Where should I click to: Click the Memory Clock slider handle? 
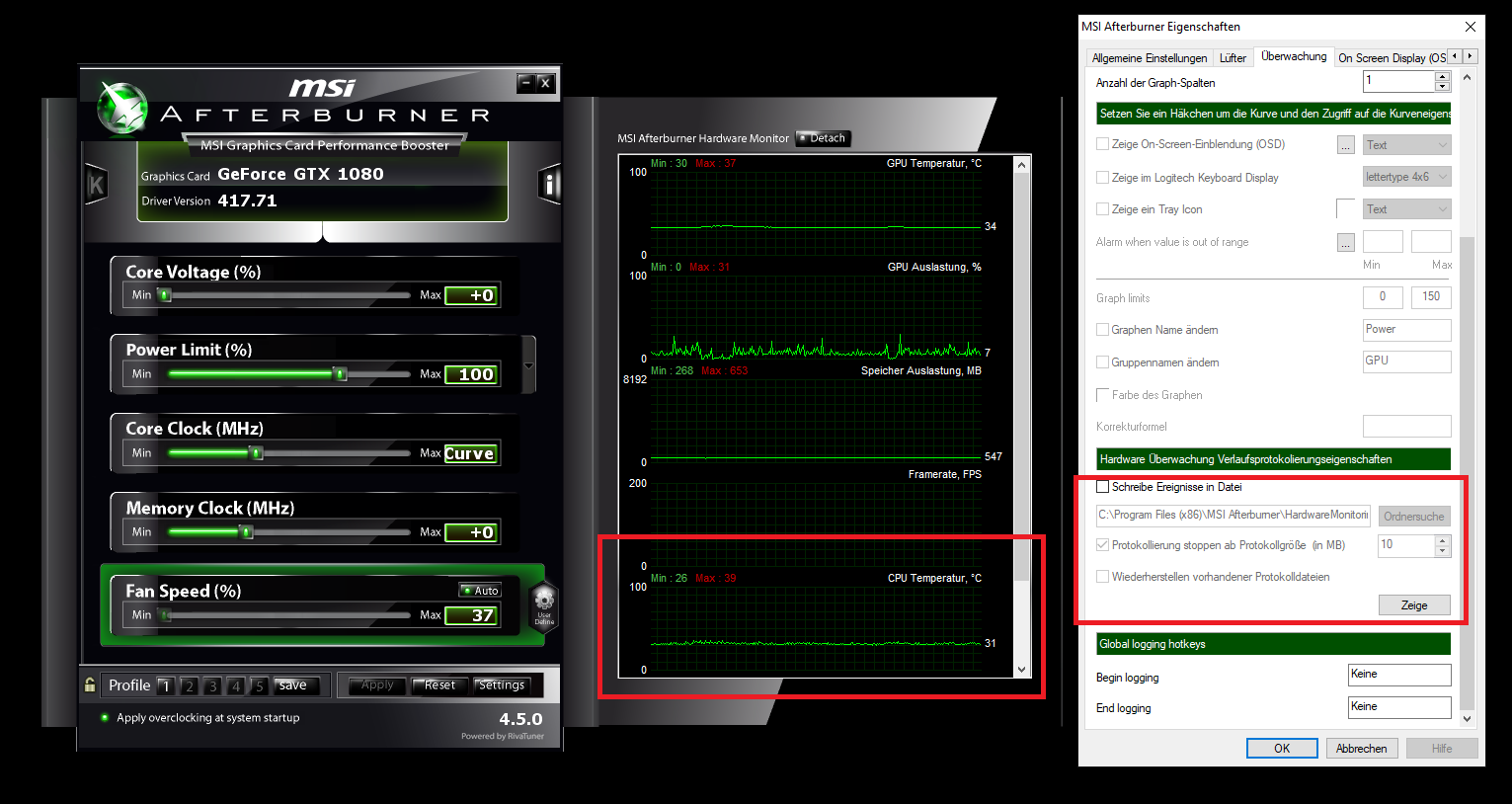click(x=246, y=532)
